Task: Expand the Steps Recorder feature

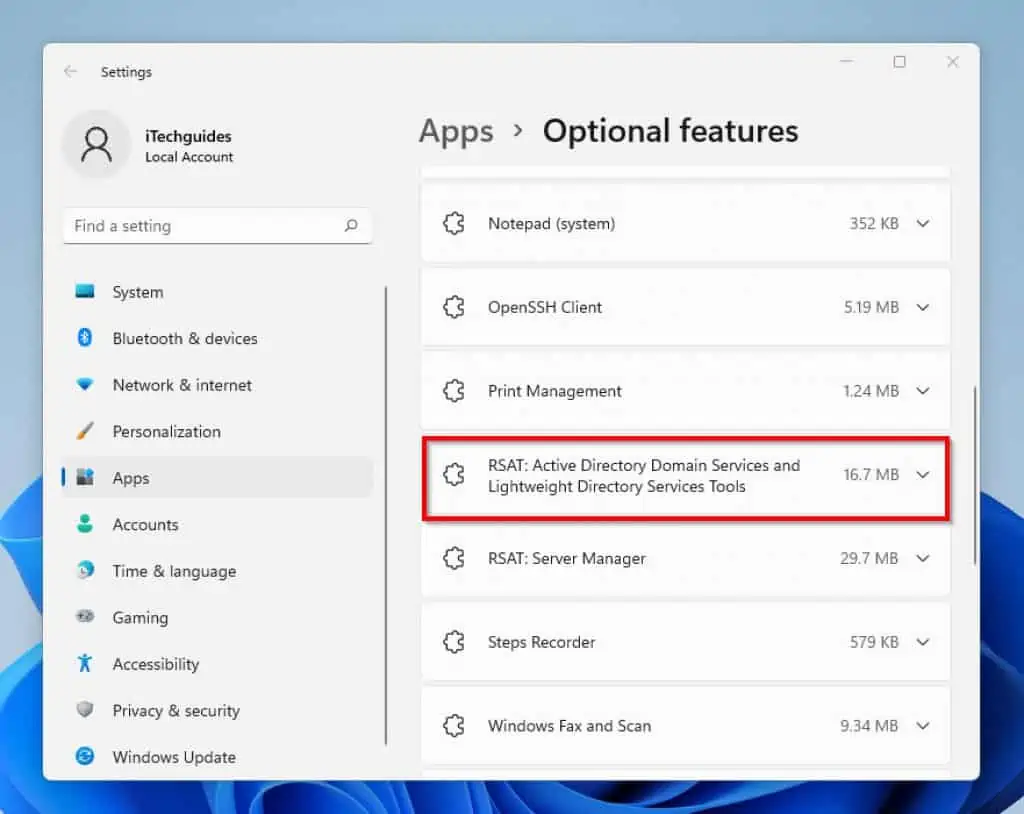Action: pyautogui.click(x=921, y=642)
